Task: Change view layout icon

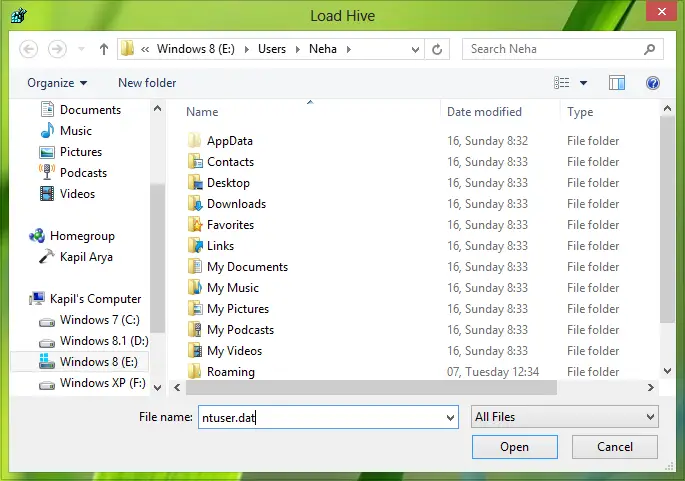Action: coord(562,83)
